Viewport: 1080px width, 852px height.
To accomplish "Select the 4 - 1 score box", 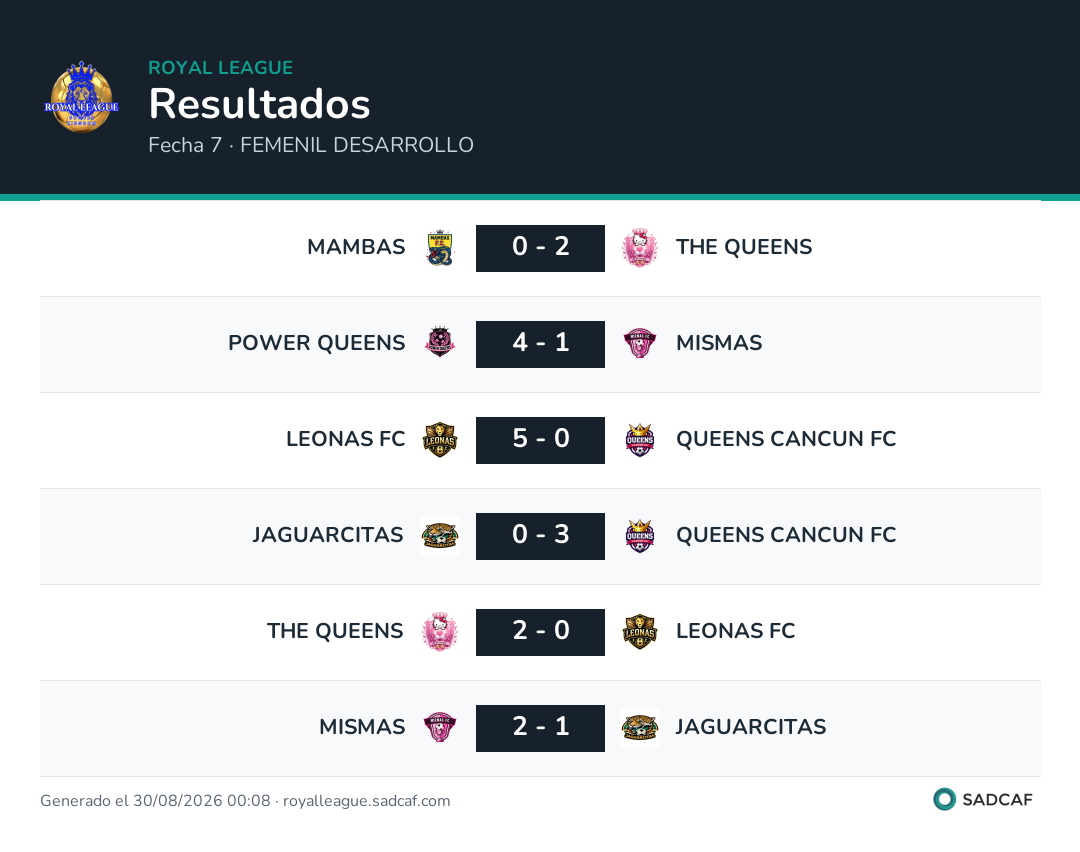I will pyautogui.click(x=541, y=344).
